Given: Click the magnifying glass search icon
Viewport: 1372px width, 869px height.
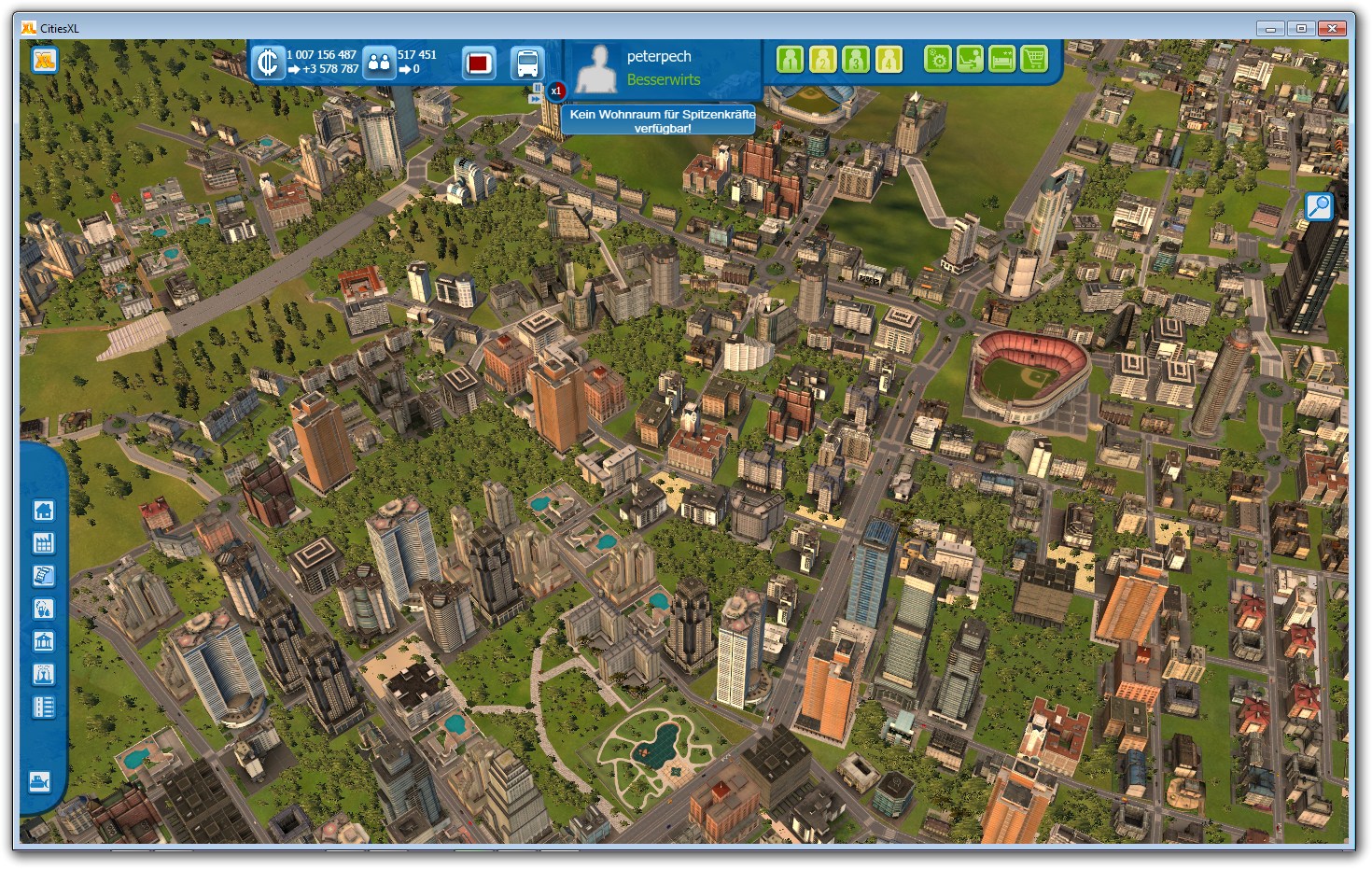Looking at the screenshot, I should pos(1318,206).
